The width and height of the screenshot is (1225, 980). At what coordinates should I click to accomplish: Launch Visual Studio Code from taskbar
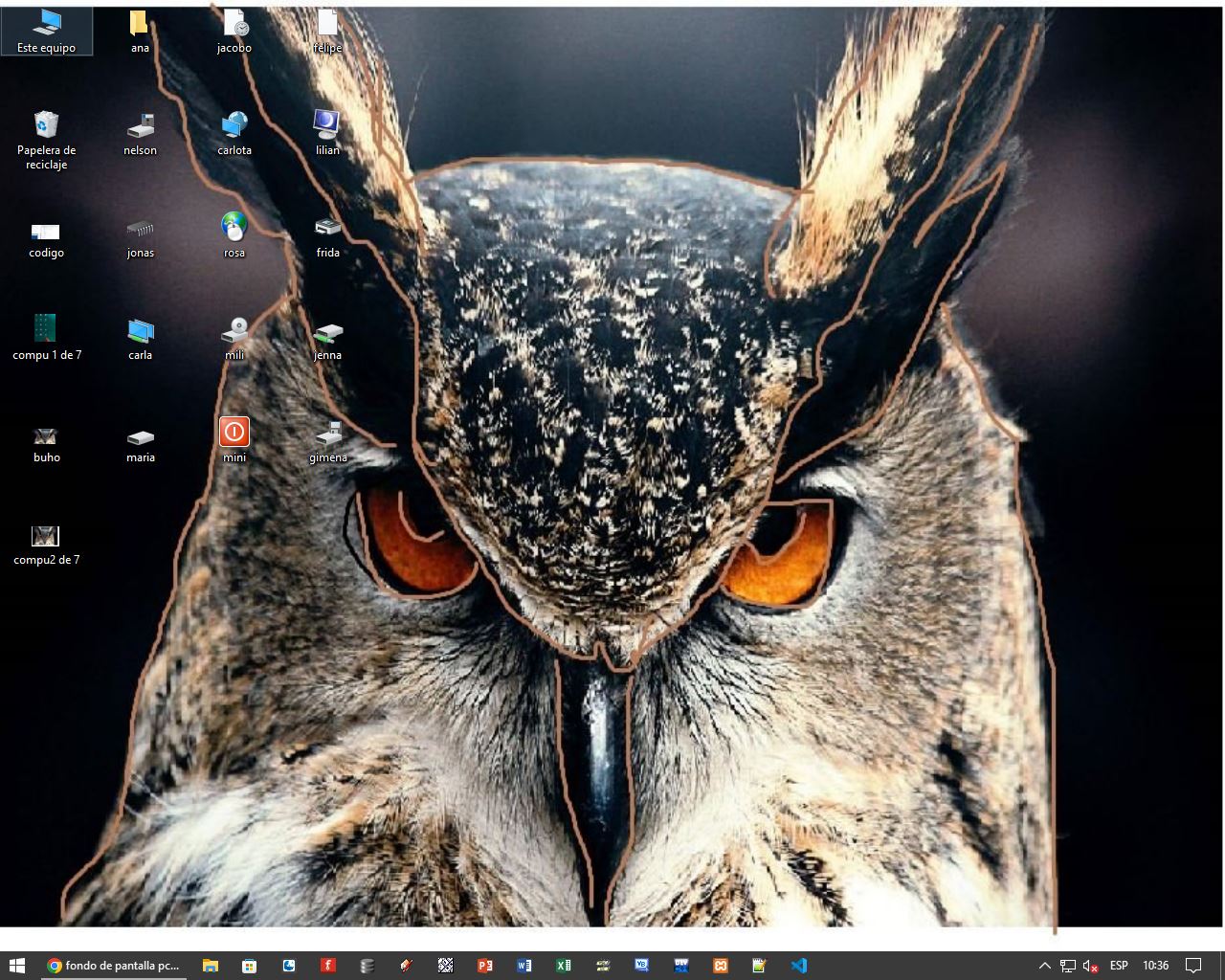(799, 966)
